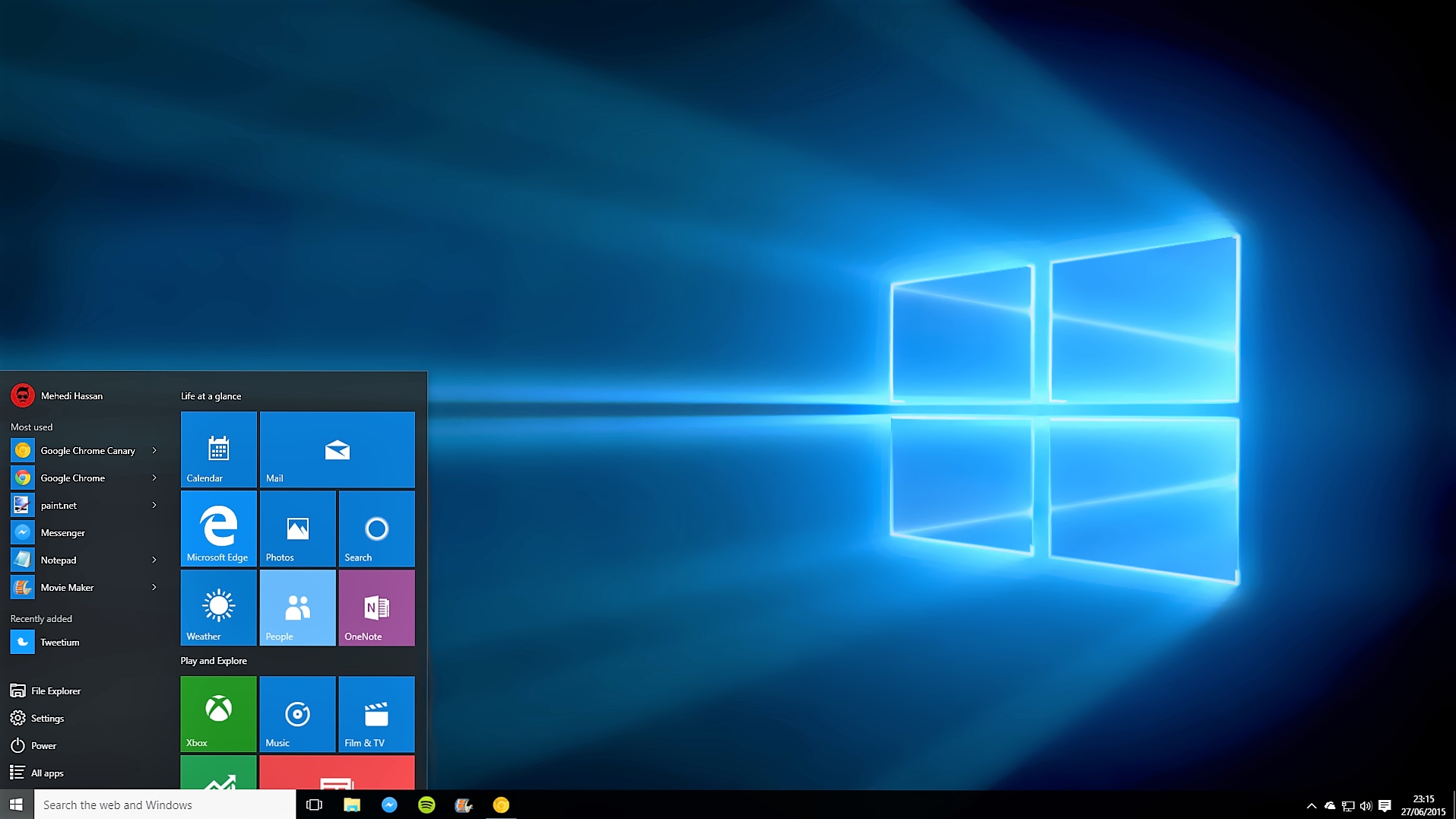This screenshot has height=819, width=1456.
Task: Open the Weather tile
Action: pyautogui.click(x=218, y=608)
